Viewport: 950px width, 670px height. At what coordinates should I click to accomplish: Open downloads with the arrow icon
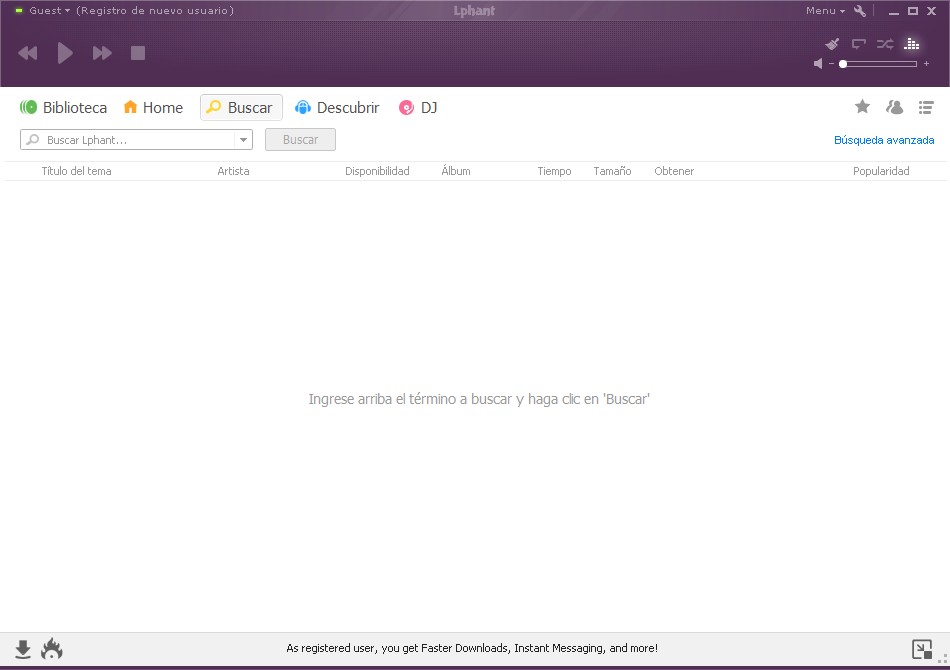(23, 649)
